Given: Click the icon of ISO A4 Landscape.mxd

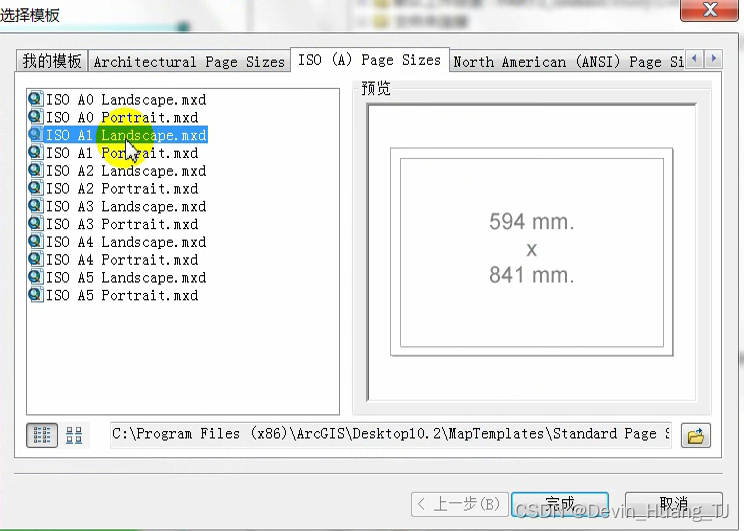Looking at the screenshot, I should [x=36, y=242].
